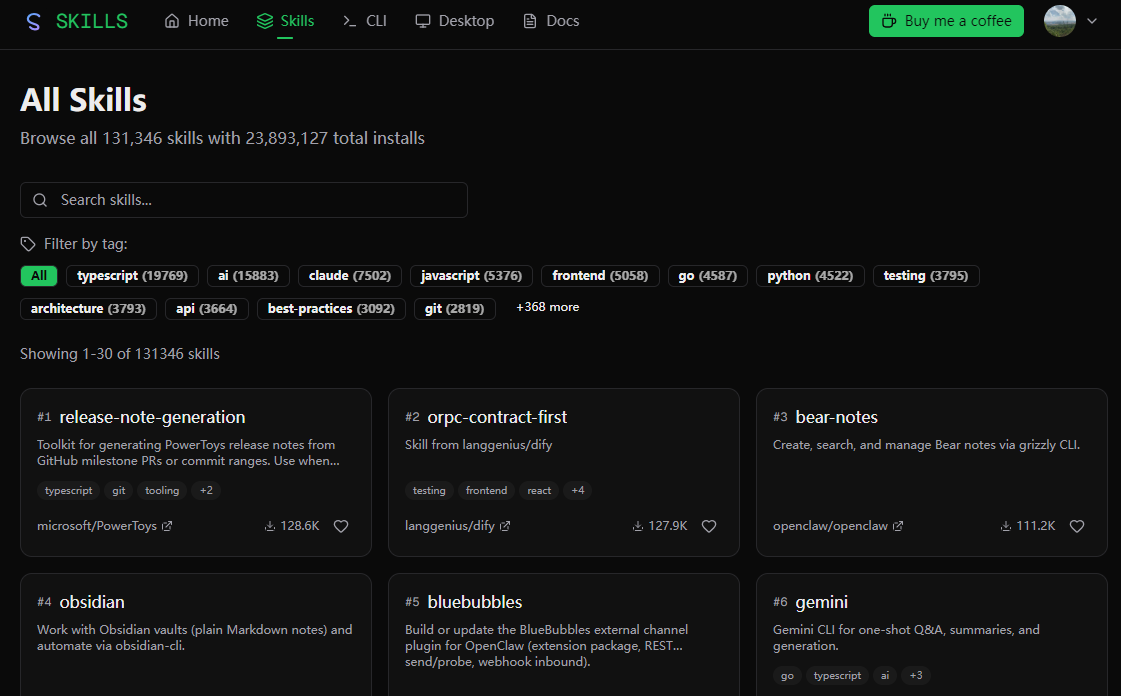Expand the +368 more tags list
The height and width of the screenshot is (696, 1121).
(547, 307)
